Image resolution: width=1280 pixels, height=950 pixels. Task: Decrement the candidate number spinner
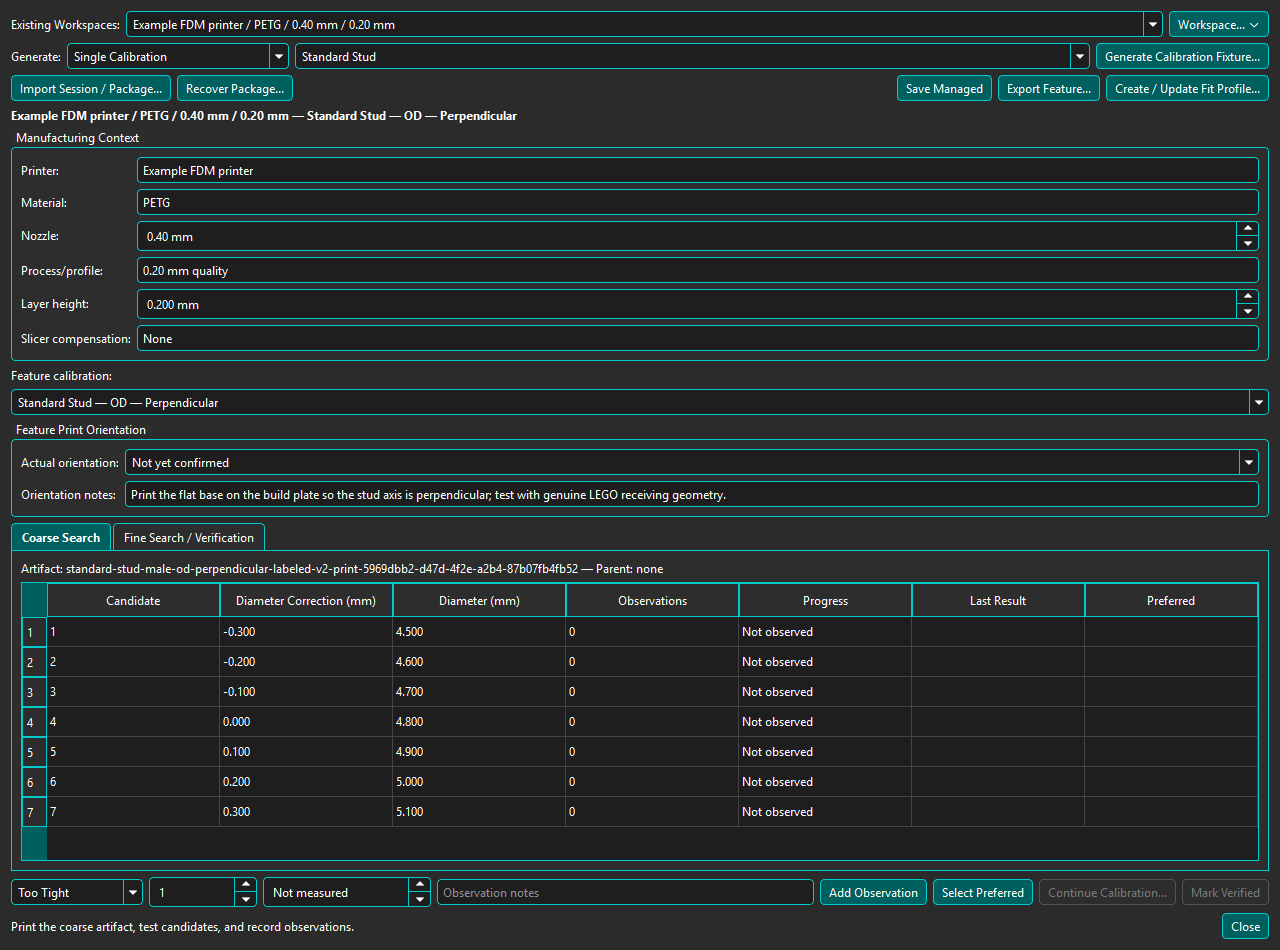[245, 899]
